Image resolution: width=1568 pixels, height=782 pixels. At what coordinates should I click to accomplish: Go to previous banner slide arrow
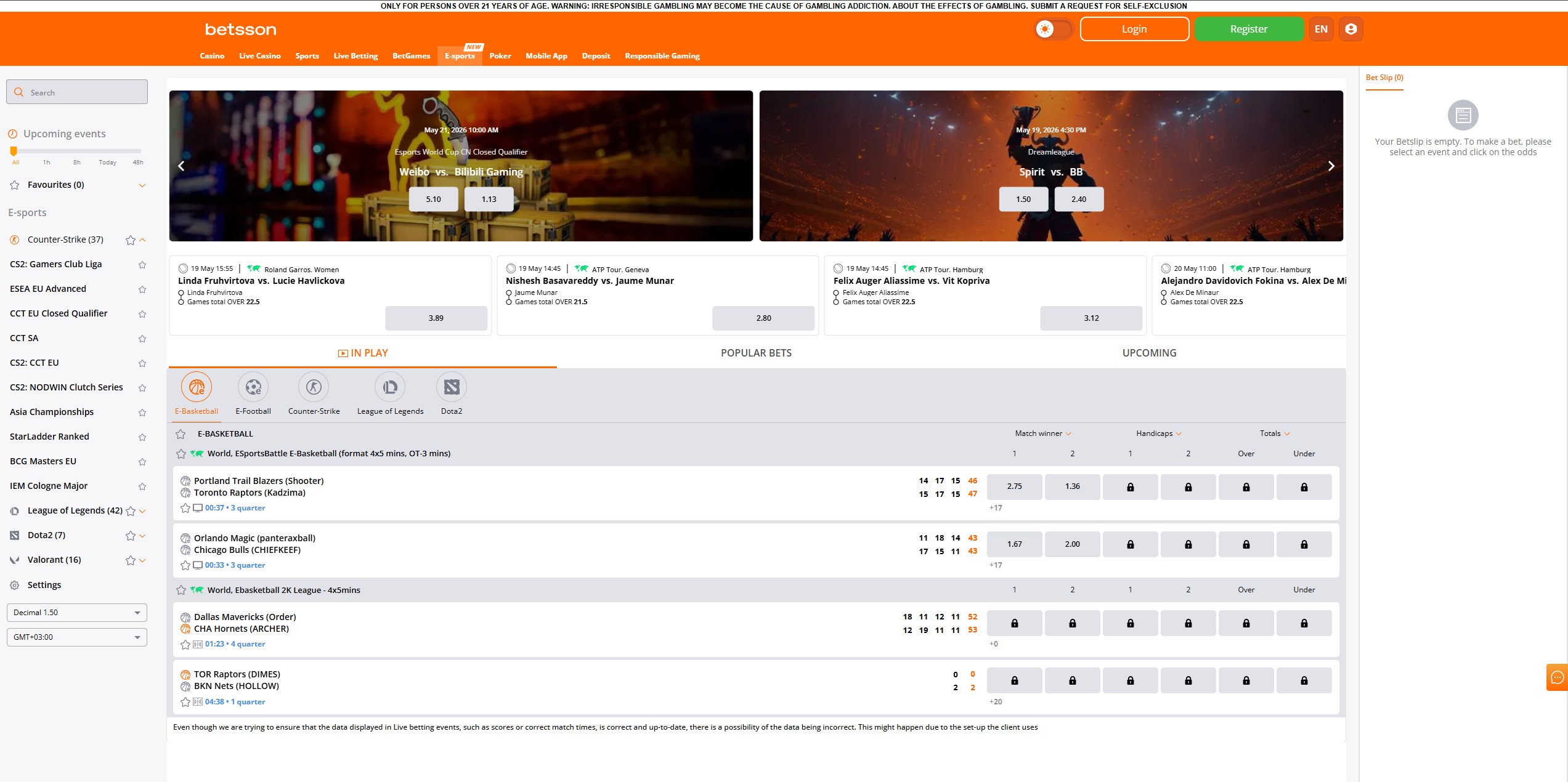click(x=181, y=166)
